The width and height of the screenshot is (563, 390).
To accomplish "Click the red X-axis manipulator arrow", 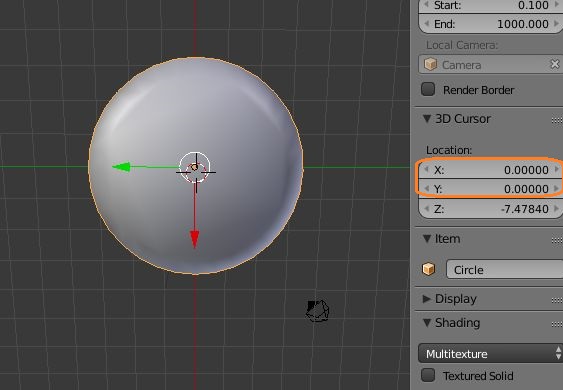I will (195, 239).
